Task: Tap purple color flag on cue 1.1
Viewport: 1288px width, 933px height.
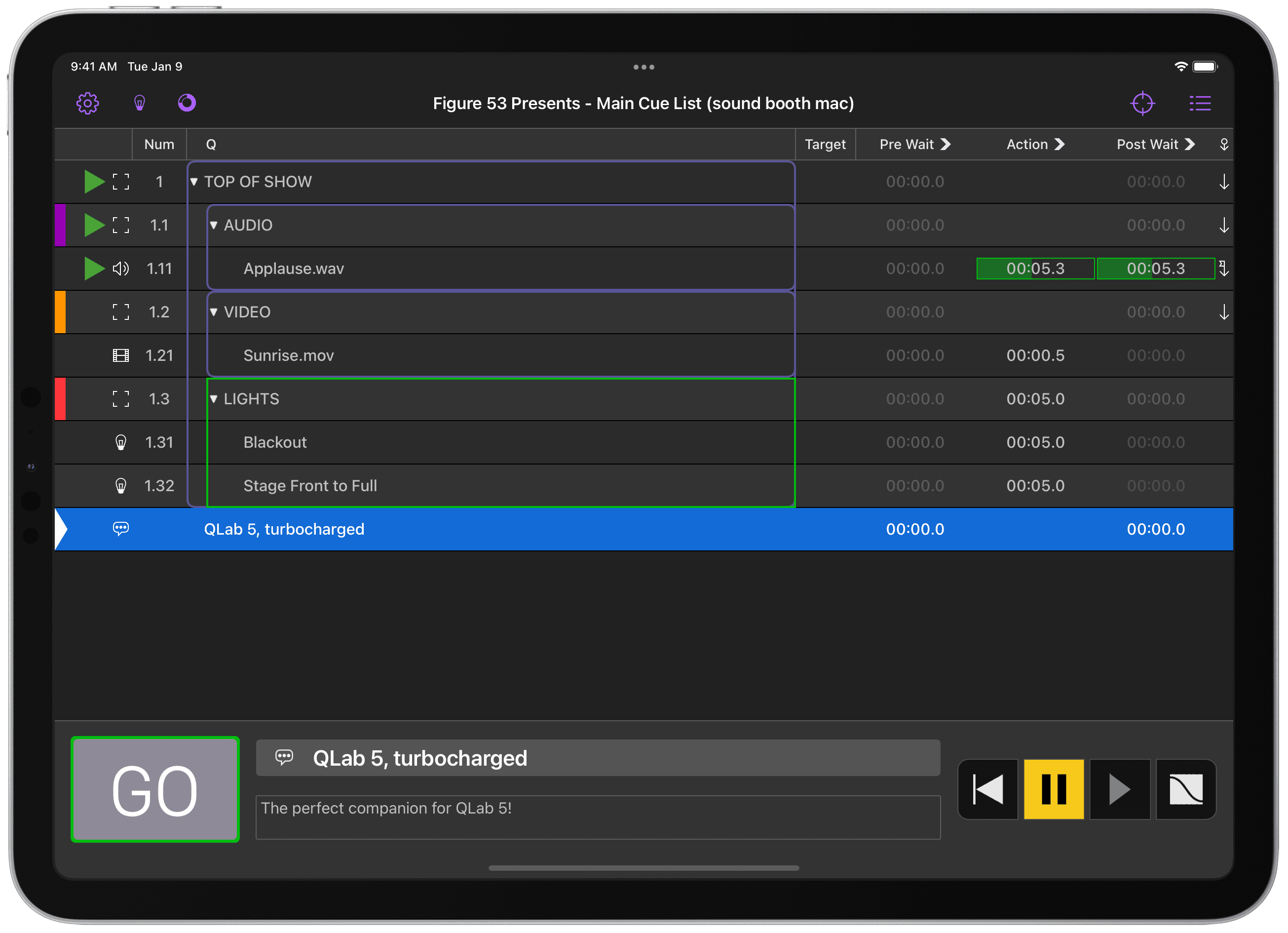Action: pyautogui.click(x=60, y=225)
